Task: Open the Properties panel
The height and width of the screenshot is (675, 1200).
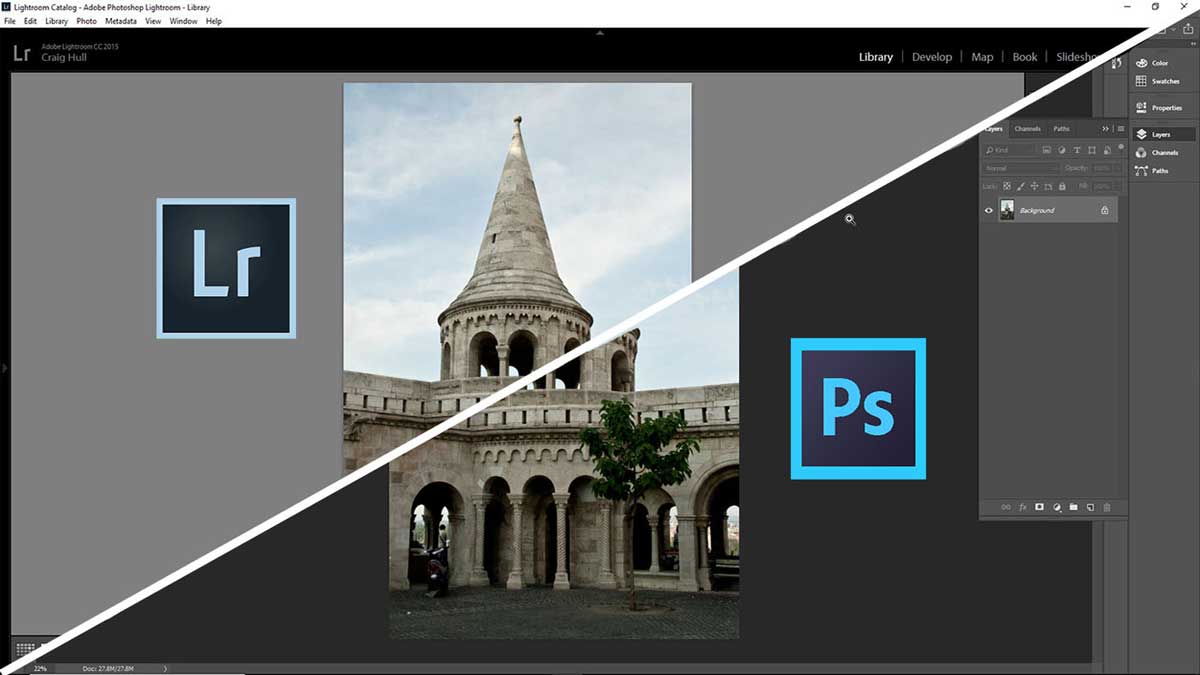Action: pos(1163,107)
